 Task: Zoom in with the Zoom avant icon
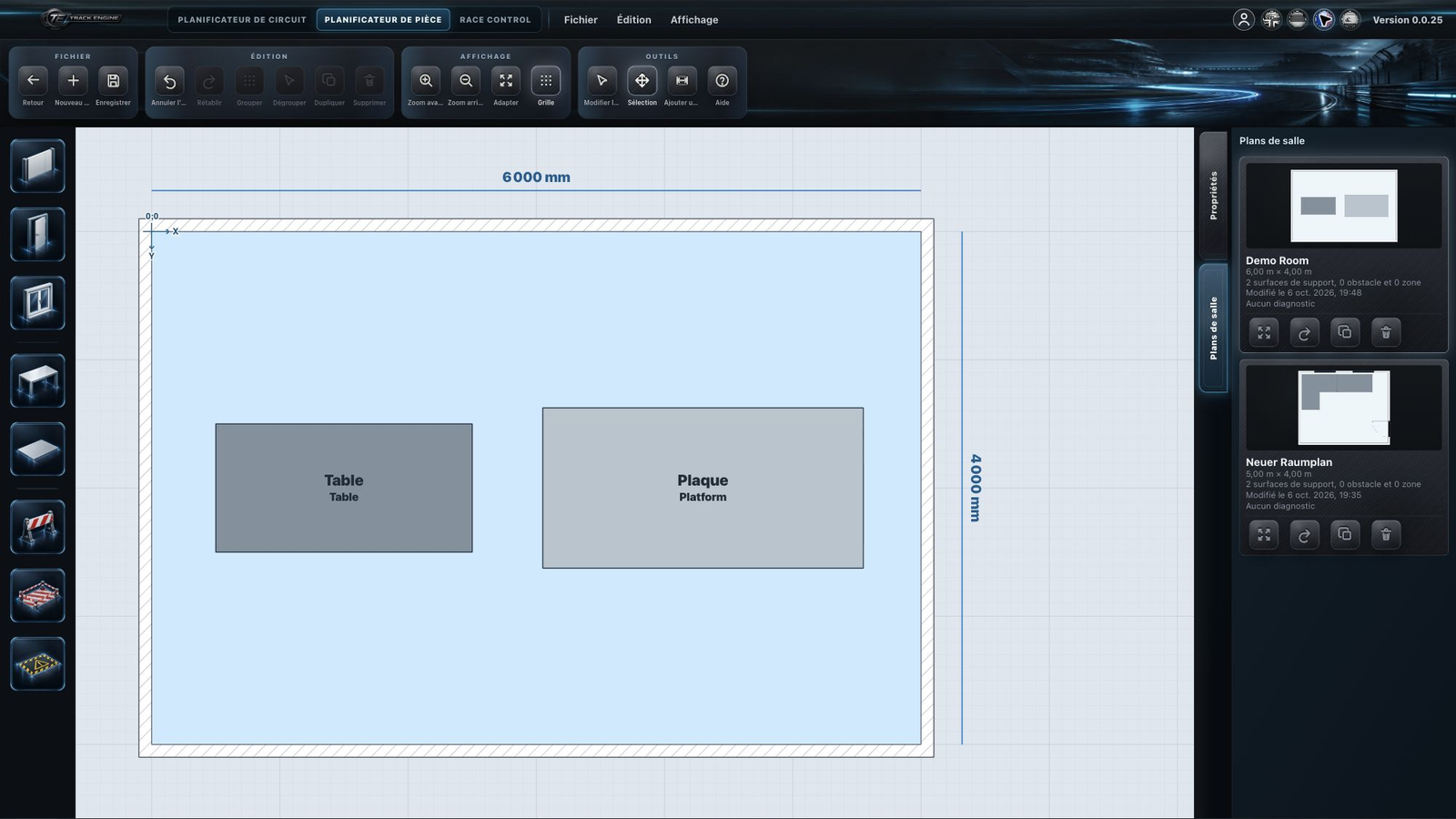click(x=426, y=81)
